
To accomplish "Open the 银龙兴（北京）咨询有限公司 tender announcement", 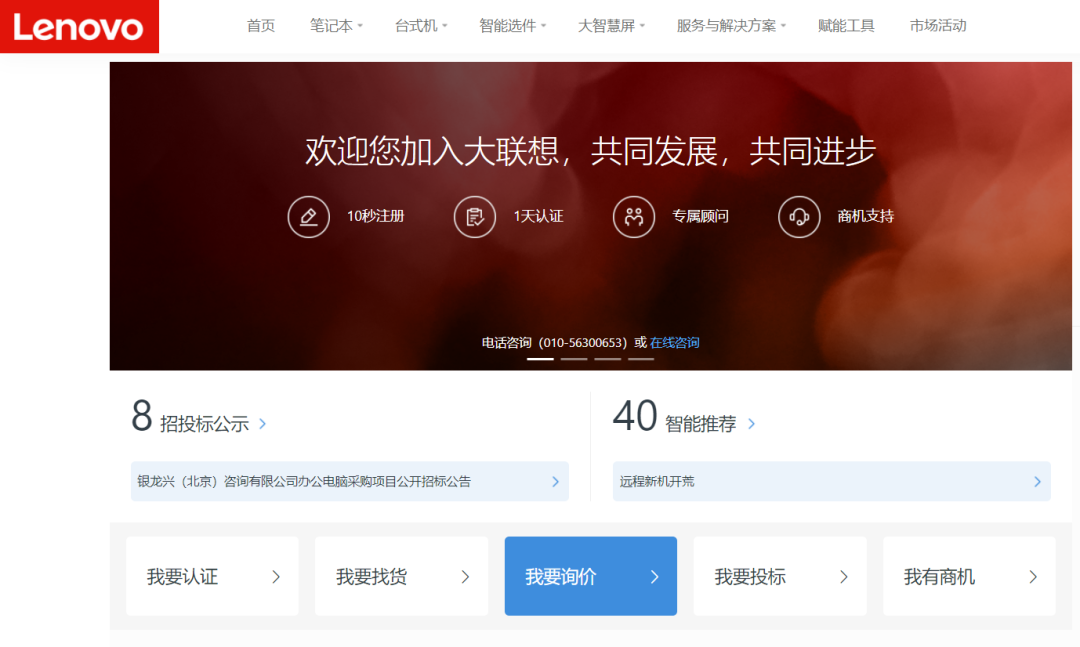I will pyautogui.click(x=350, y=482).
